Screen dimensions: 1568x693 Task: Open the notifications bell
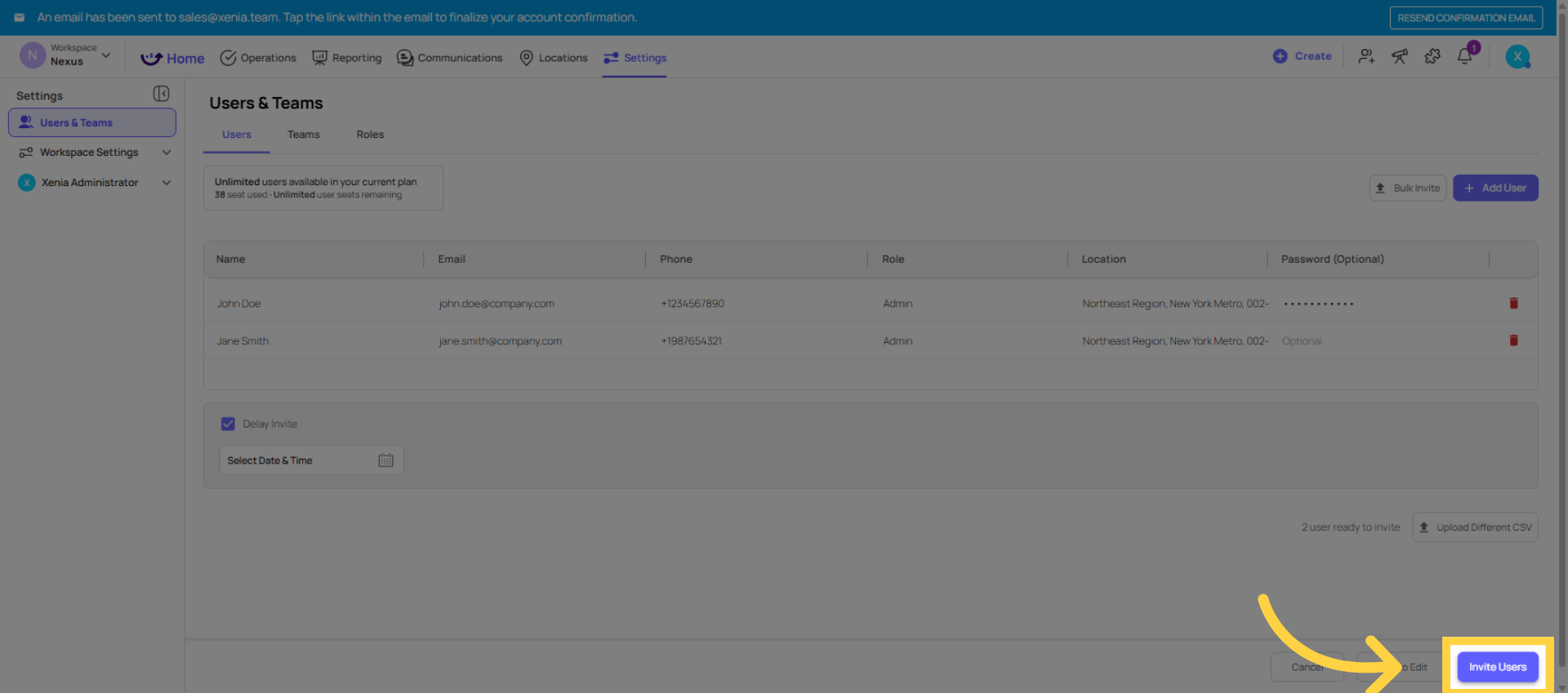point(1465,56)
